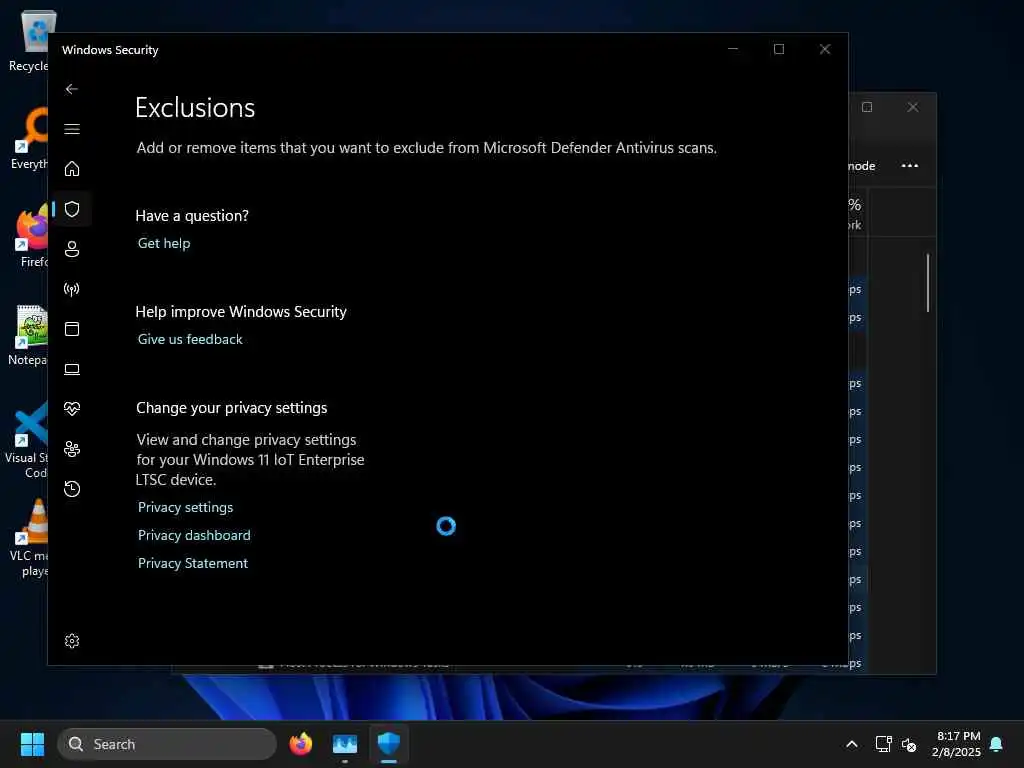This screenshot has height=768, width=1024.
Task: Open Account protection person icon
Action: click(72, 249)
